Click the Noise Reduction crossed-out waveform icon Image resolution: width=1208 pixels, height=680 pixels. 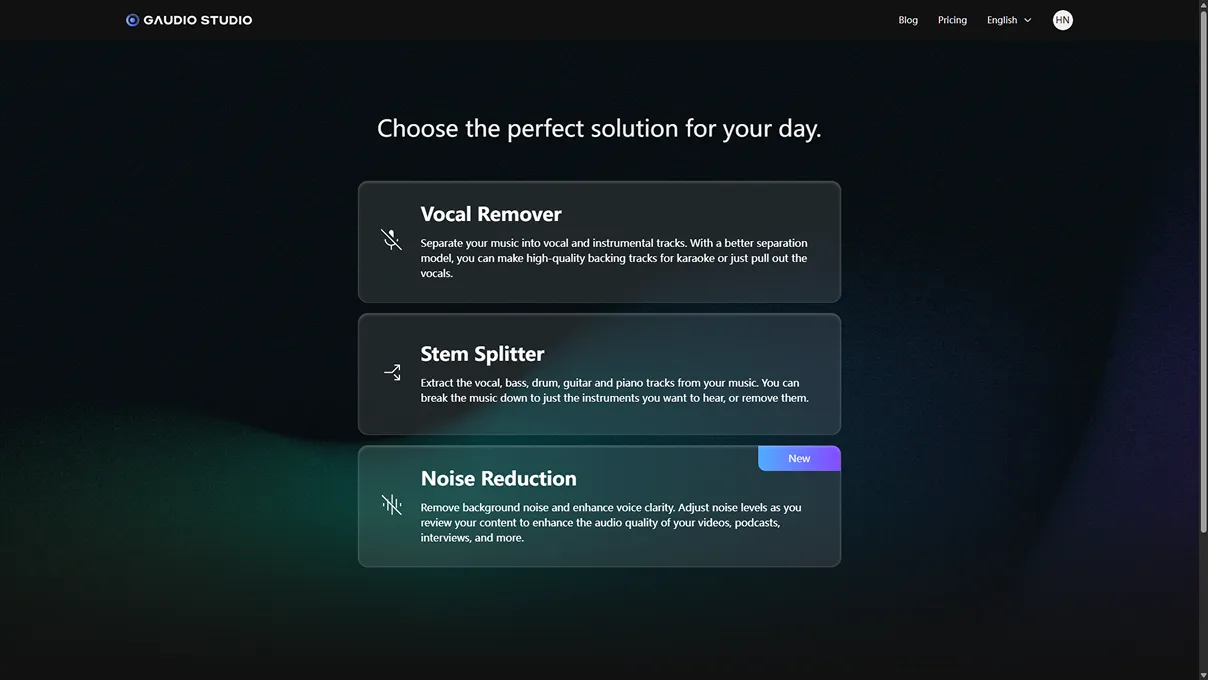click(x=391, y=505)
